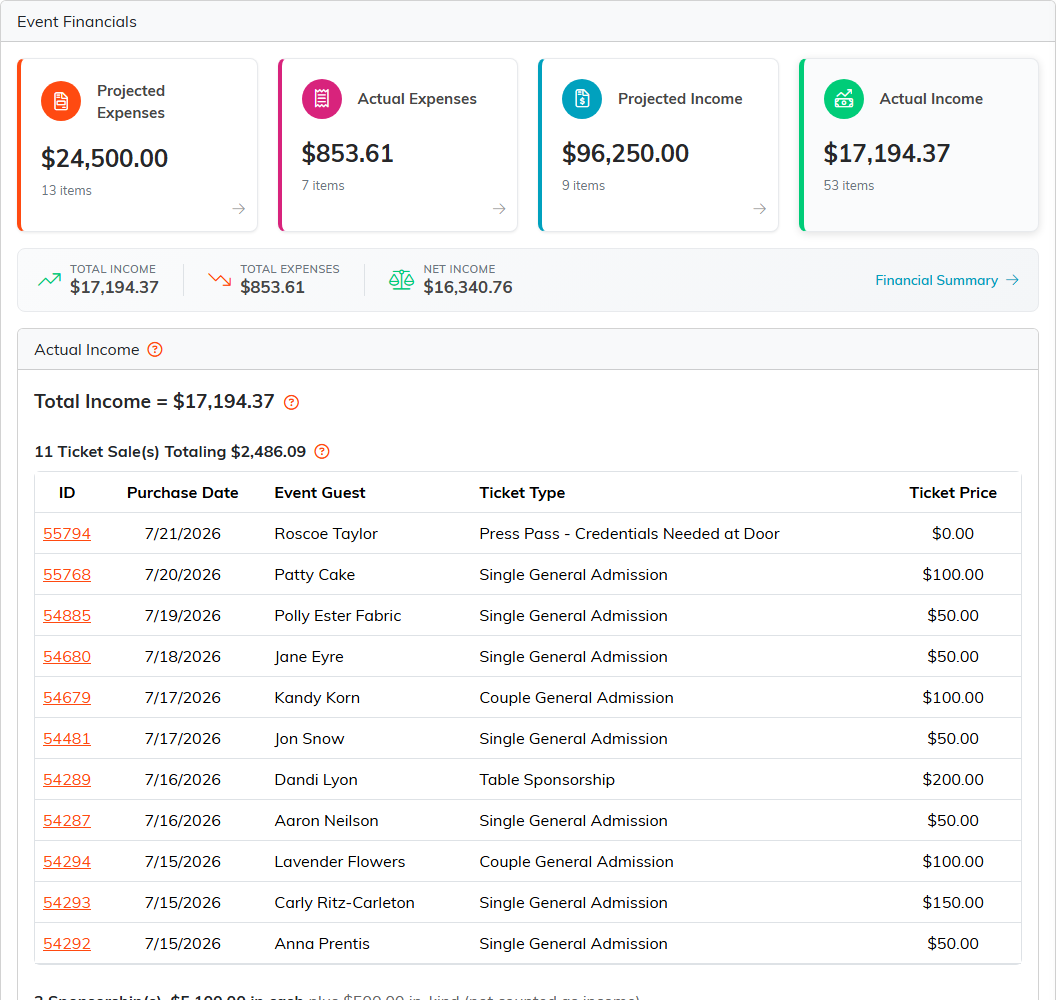This screenshot has height=1000, width=1056.
Task: Click Press Pass - Credentials Needed at Door
Action: pyautogui.click(x=629, y=534)
